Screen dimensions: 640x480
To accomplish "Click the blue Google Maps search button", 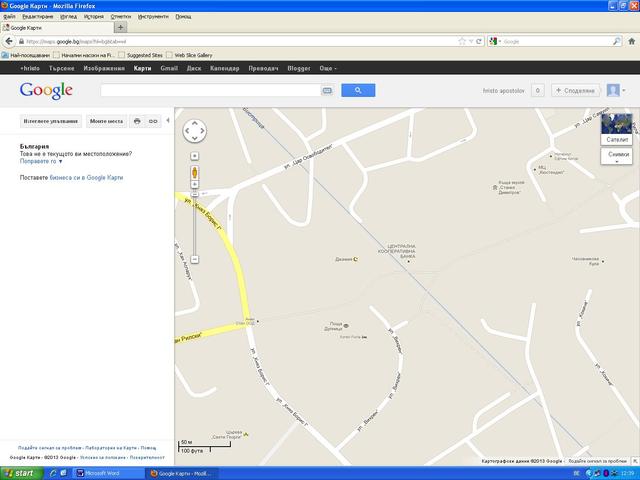I will 357,90.
